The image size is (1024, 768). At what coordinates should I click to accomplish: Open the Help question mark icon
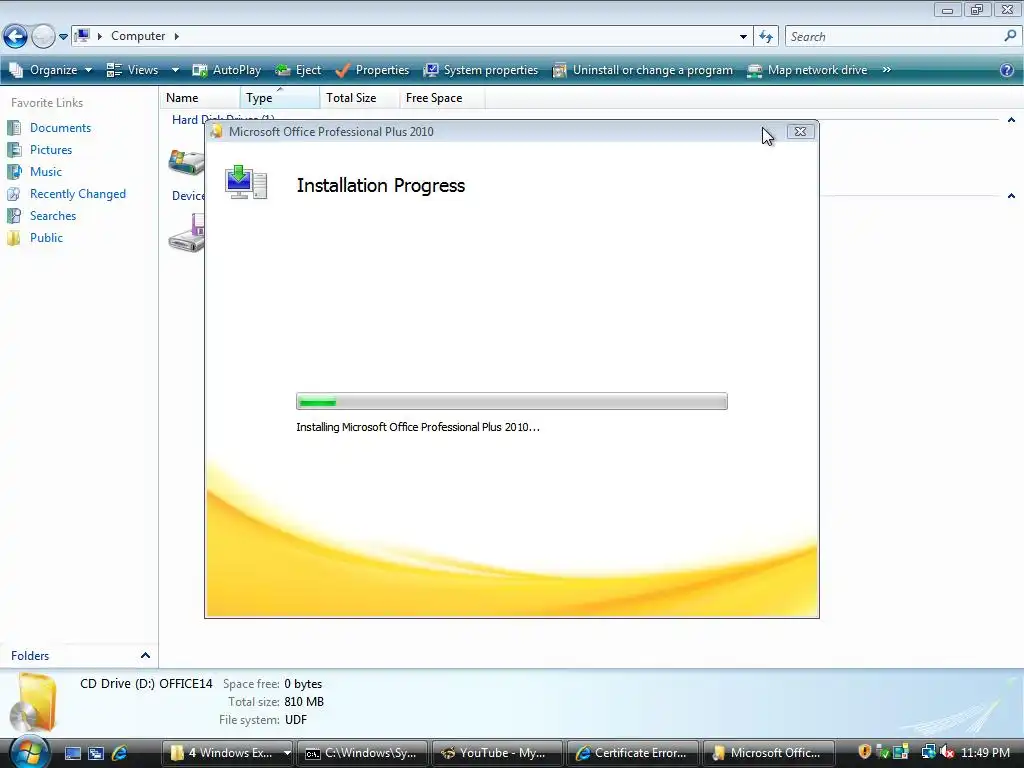coord(1007,71)
